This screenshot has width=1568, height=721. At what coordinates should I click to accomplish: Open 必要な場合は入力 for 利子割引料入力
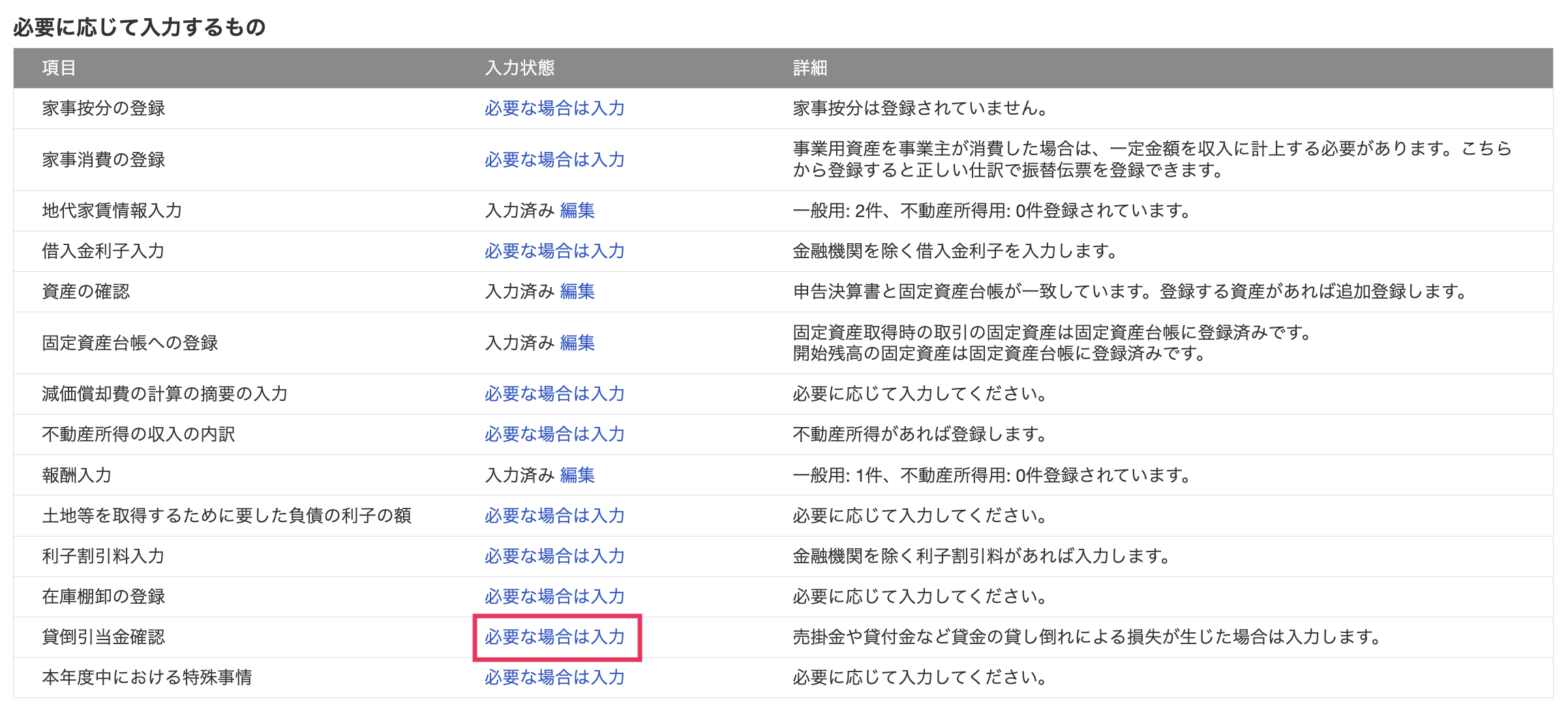pyautogui.click(x=554, y=556)
